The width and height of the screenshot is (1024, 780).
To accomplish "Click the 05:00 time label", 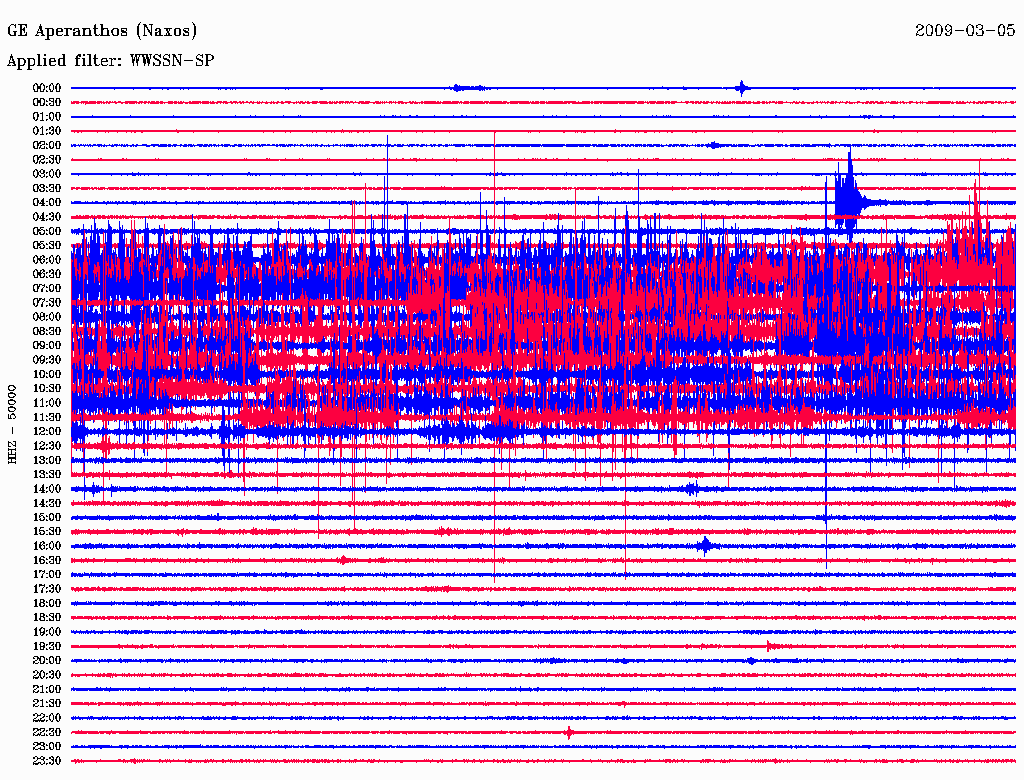I will tap(47, 231).
